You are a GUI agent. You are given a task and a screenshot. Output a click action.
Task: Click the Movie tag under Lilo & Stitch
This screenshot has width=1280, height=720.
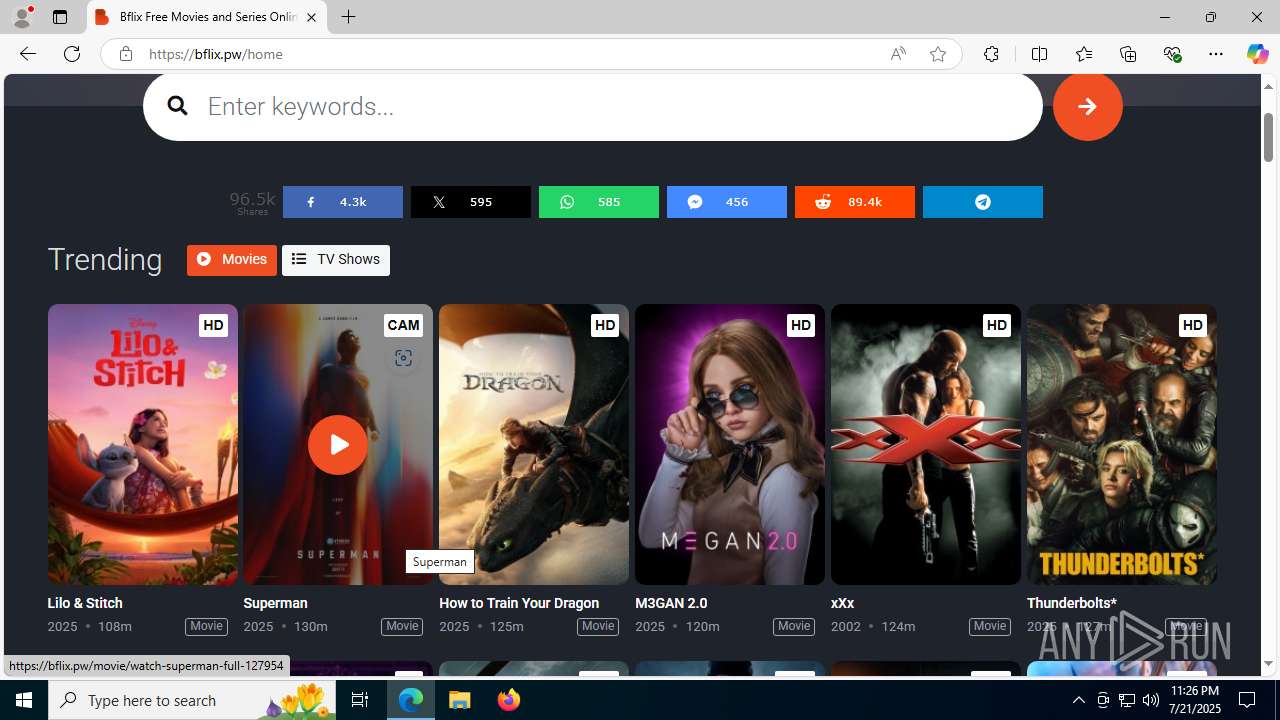[x=206, y=626]
